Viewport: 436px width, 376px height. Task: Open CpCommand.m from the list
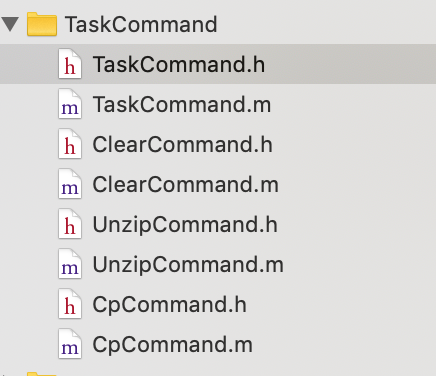(x=172, y=344)
